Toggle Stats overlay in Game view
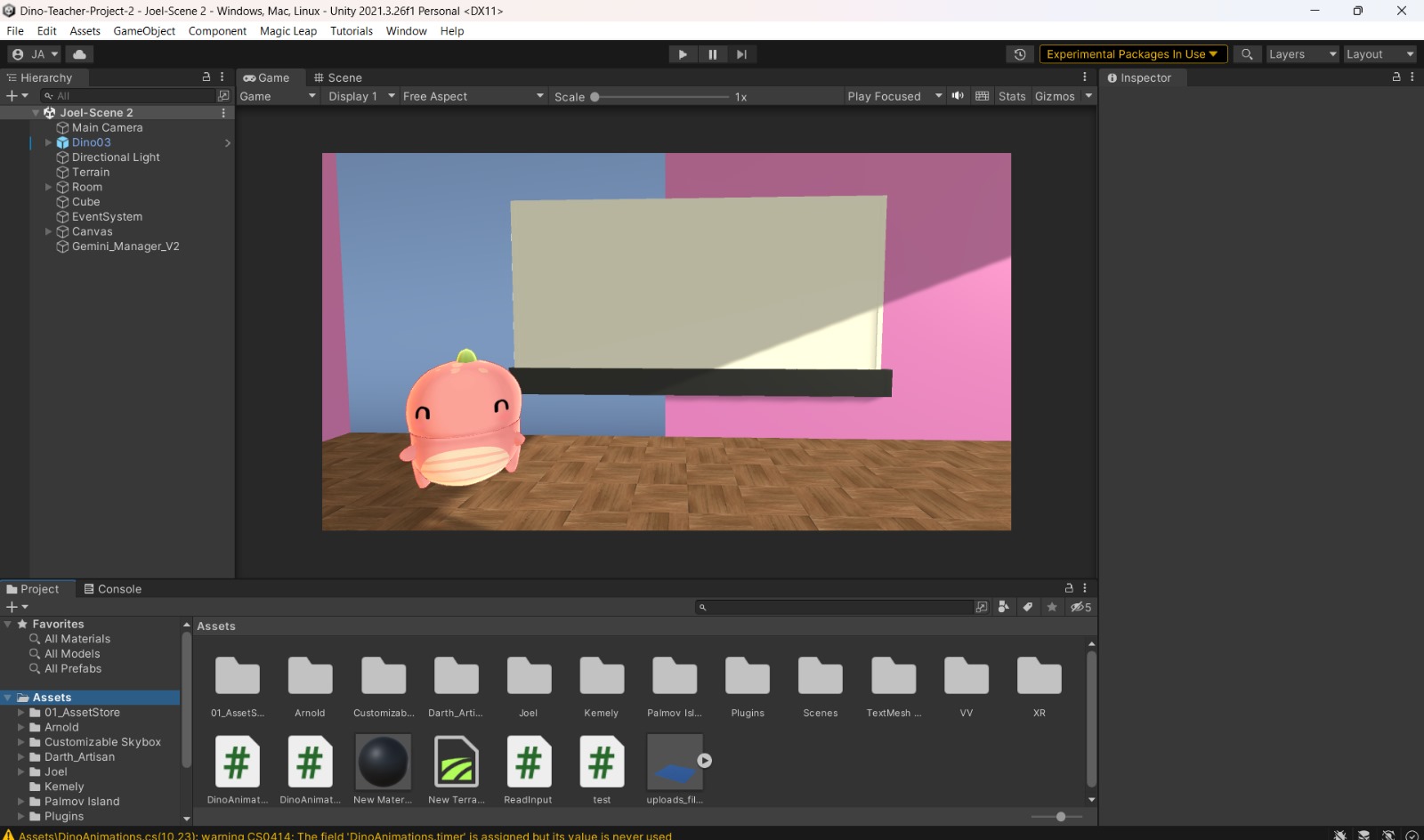Image resolution: width=1424 pixels, height=840 pixels. (x=1011, y=96)
